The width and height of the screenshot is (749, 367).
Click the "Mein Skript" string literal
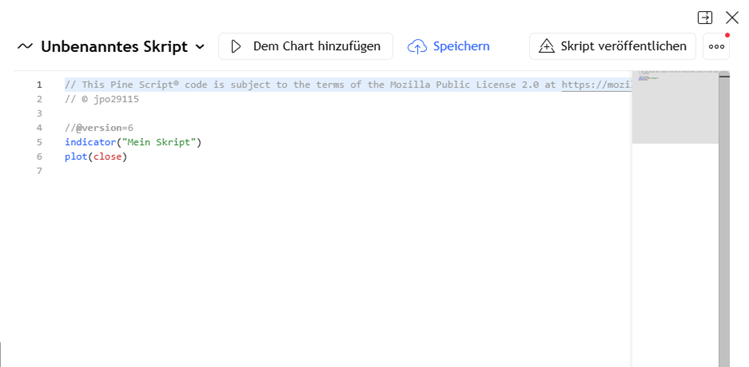tap(159, 142)
